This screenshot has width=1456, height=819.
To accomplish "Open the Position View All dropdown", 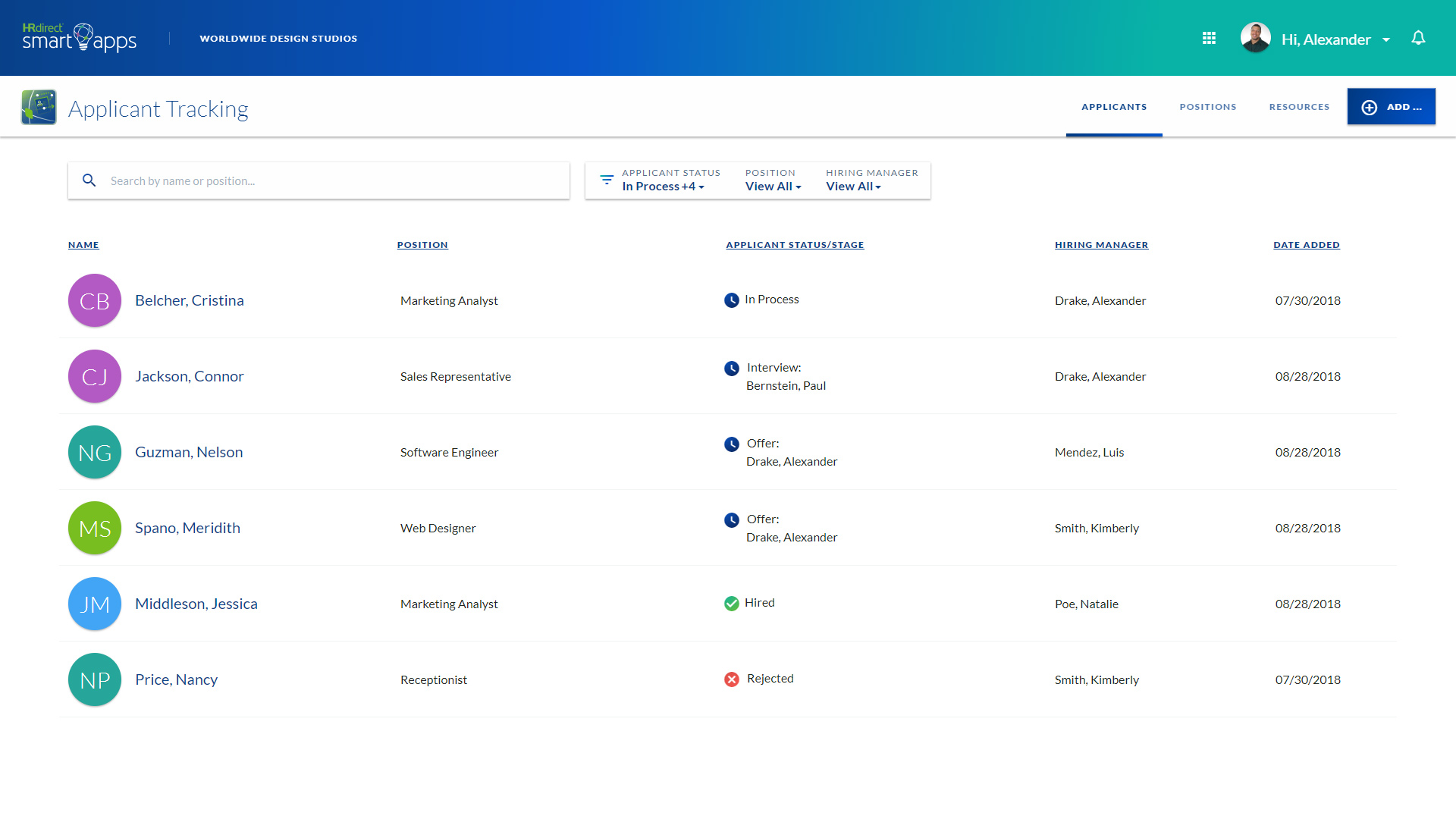I will [x=773, y=186].
